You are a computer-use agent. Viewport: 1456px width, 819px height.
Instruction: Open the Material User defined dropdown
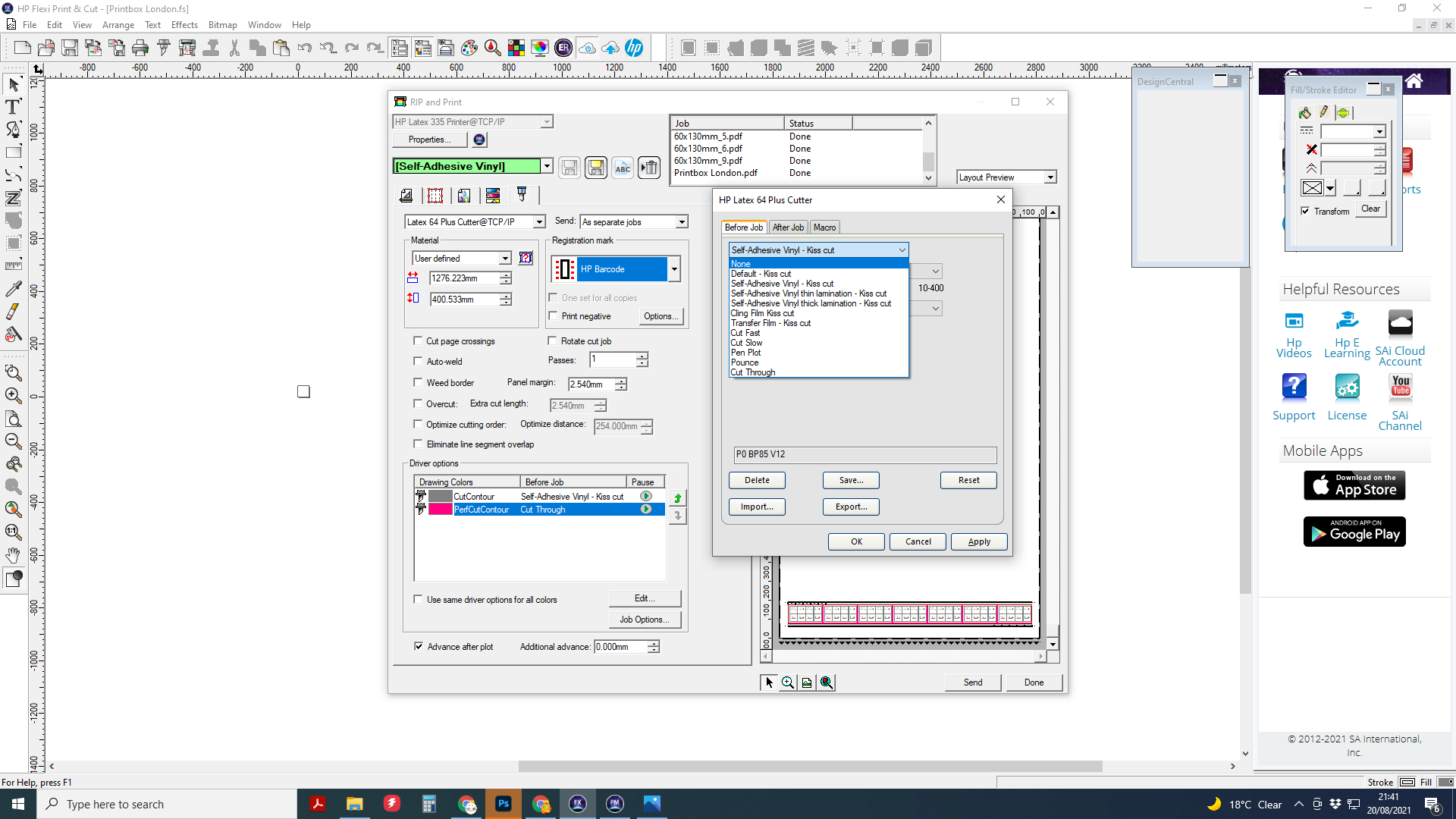click(x=505, y=259)
